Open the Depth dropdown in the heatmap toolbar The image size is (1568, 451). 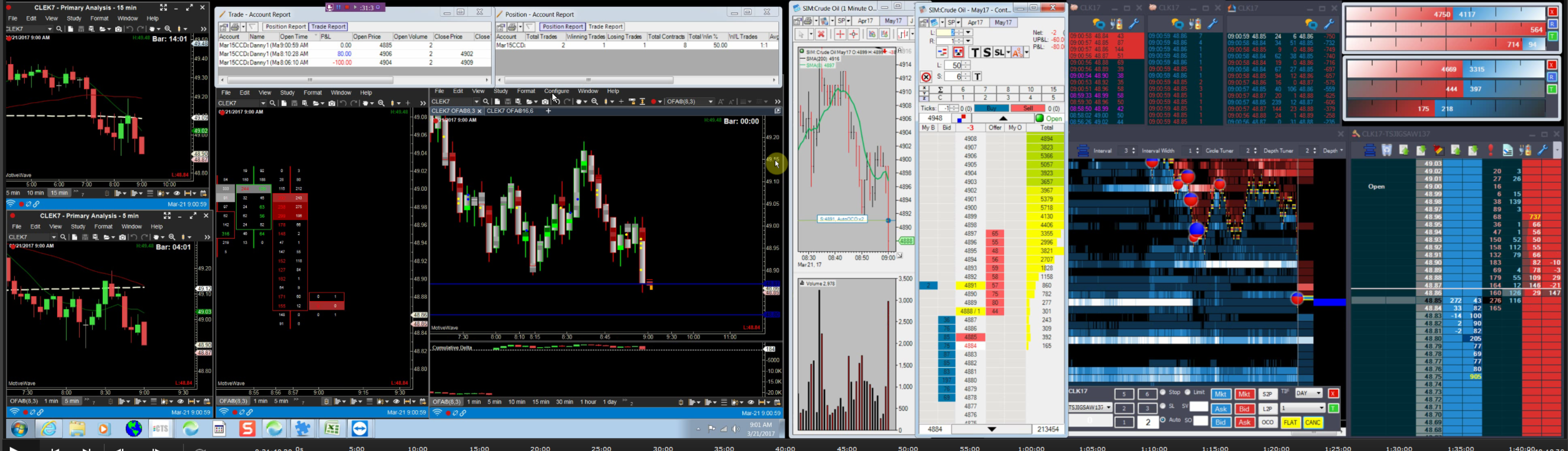click(x=1333, y=151)
